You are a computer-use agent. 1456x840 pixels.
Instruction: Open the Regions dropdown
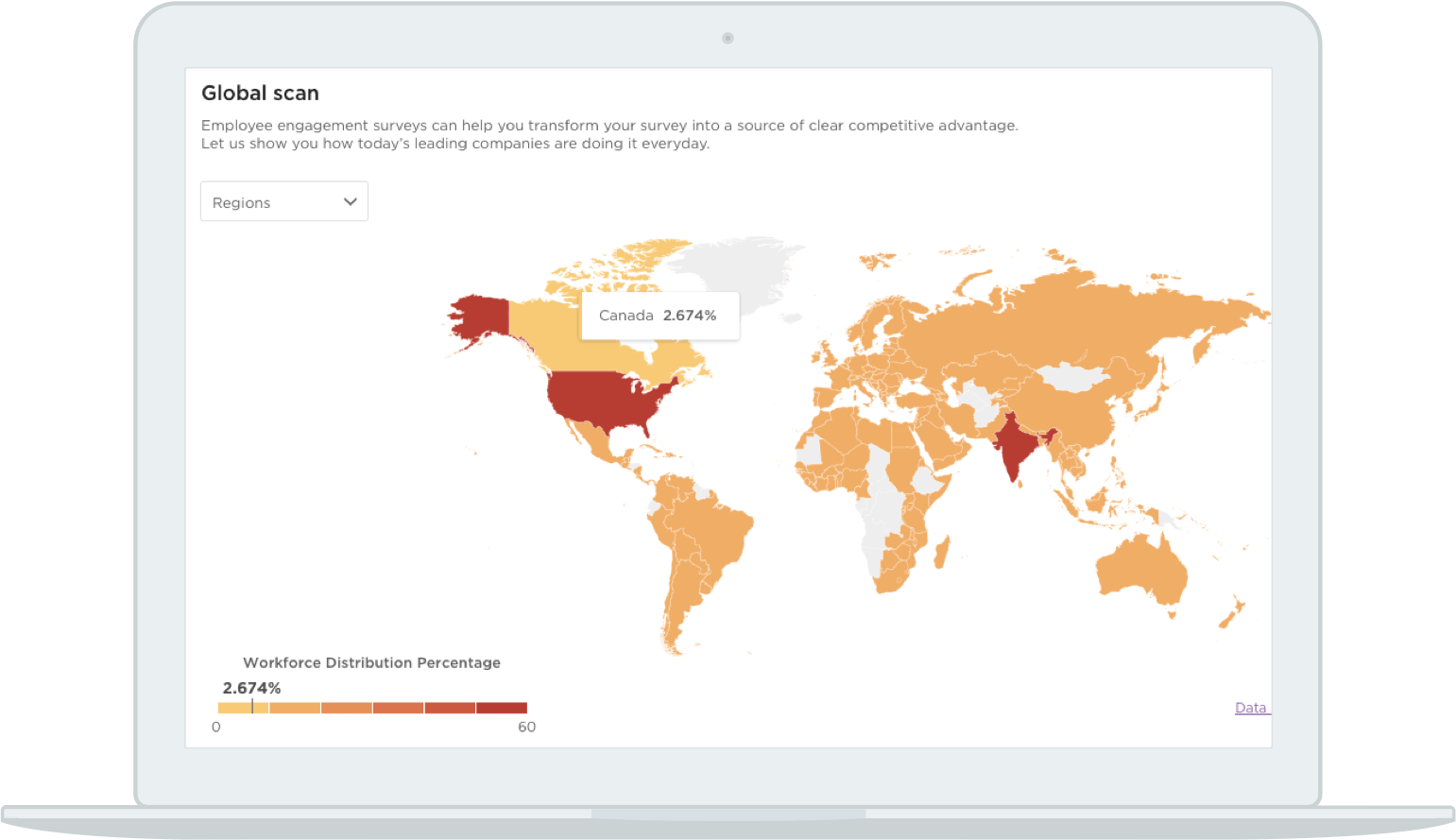pos(283,202)
